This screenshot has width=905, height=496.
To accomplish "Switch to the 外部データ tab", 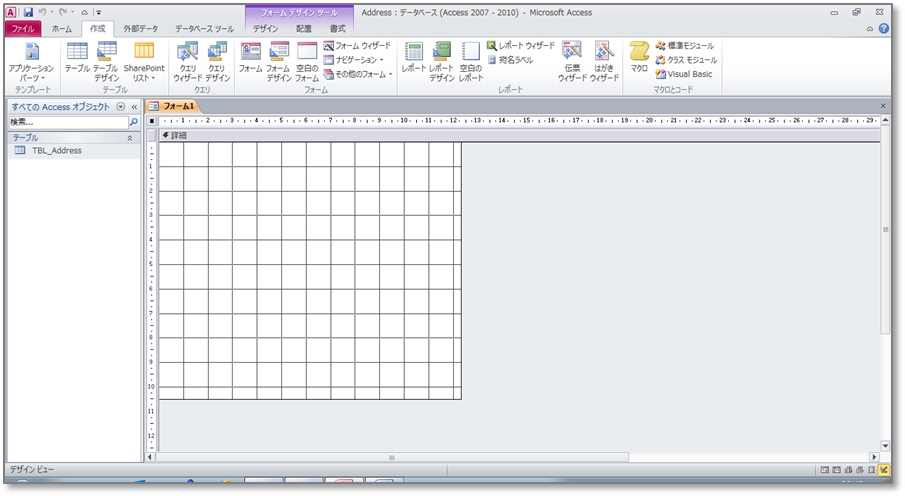I will (140, 29).
